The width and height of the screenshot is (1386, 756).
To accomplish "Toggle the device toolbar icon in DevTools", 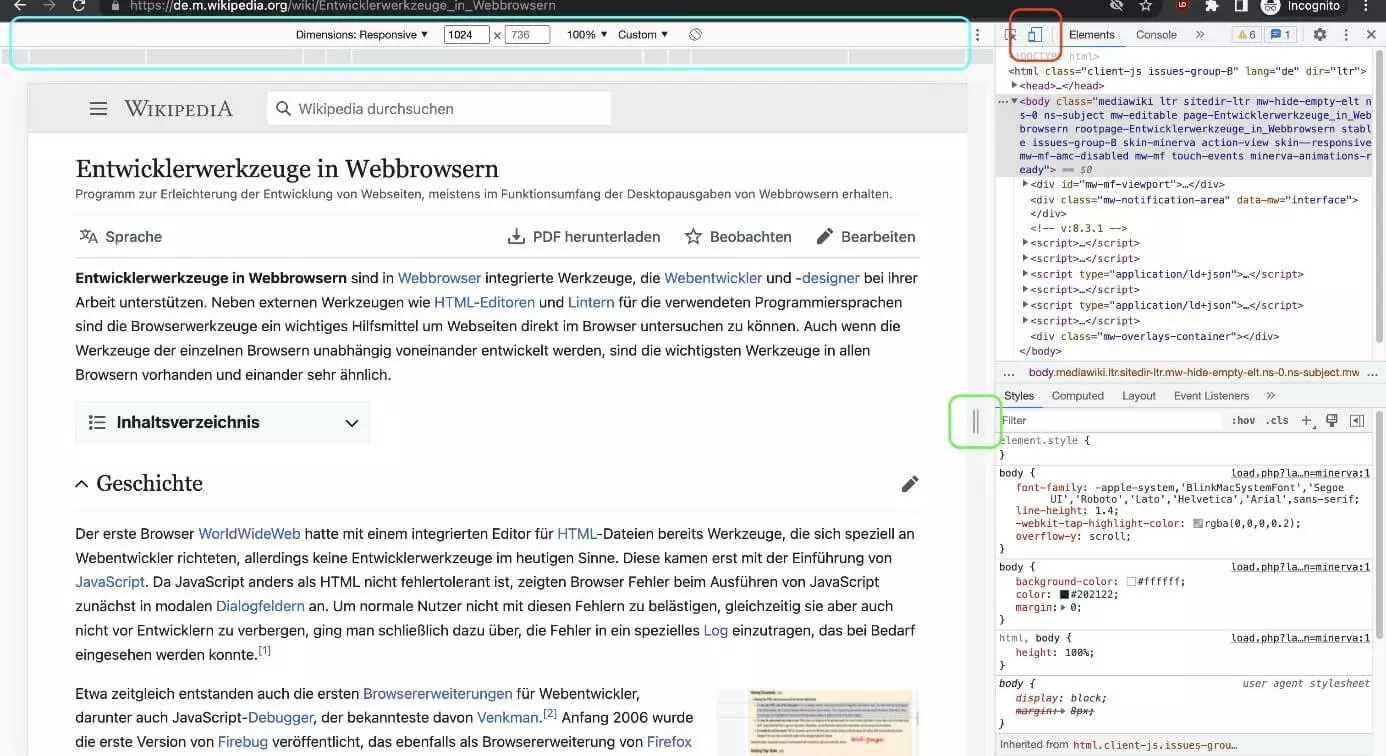I will [x=1035, y=35].
